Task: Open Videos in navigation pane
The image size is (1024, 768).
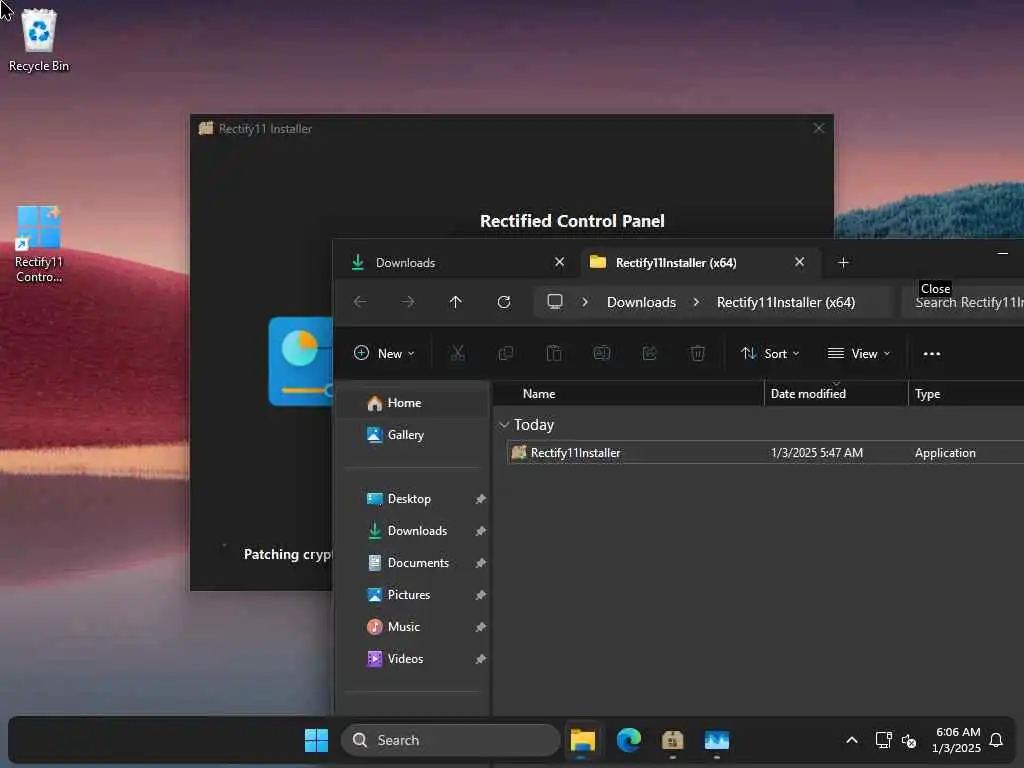Action: [x=409, y=659]
